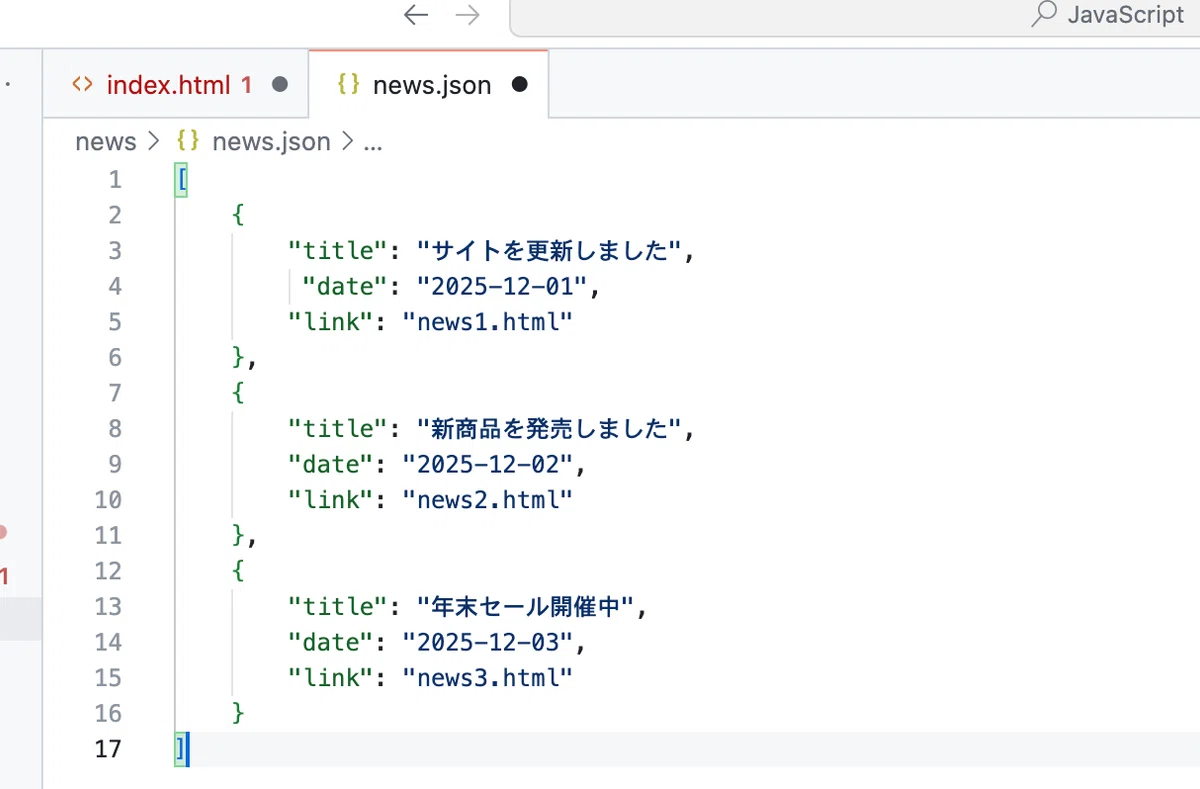Switch to the index.html tab
The image size is (1200, 789).
click(177, 85)
